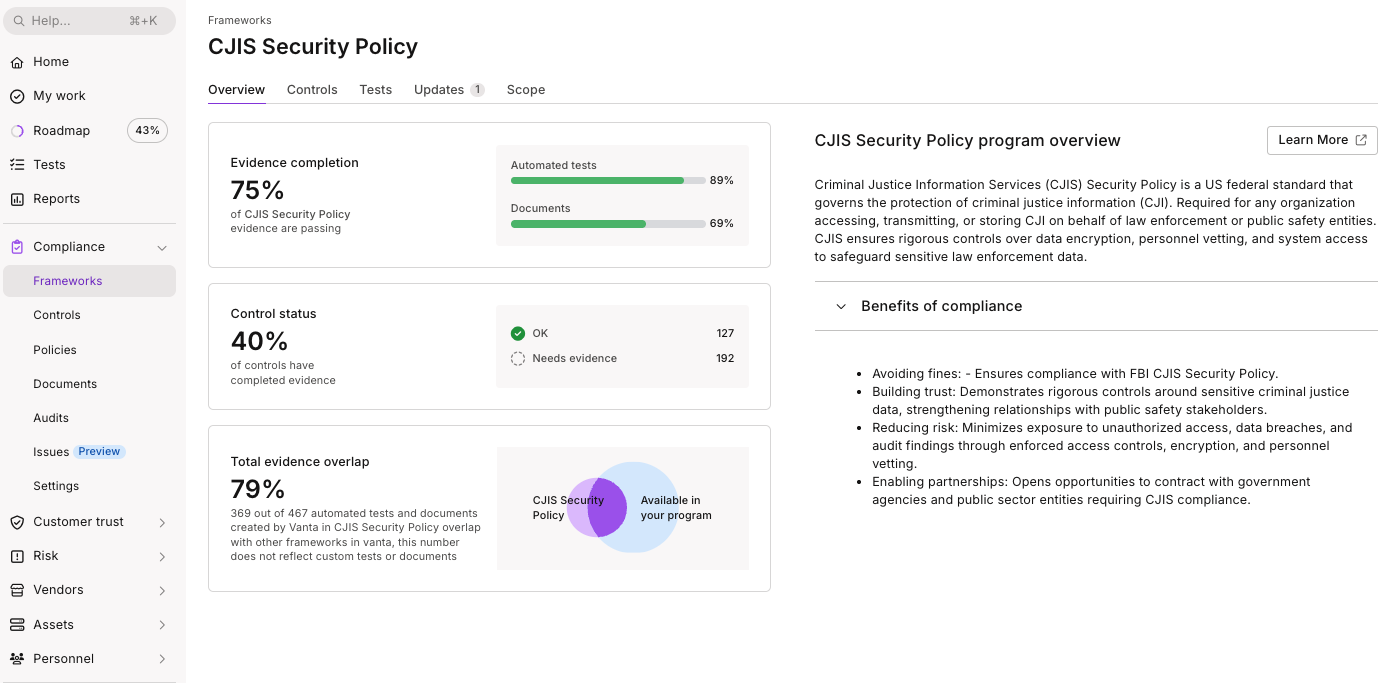Expand the Personnel section chevron
1396x683 pixels.
[162, 660]
